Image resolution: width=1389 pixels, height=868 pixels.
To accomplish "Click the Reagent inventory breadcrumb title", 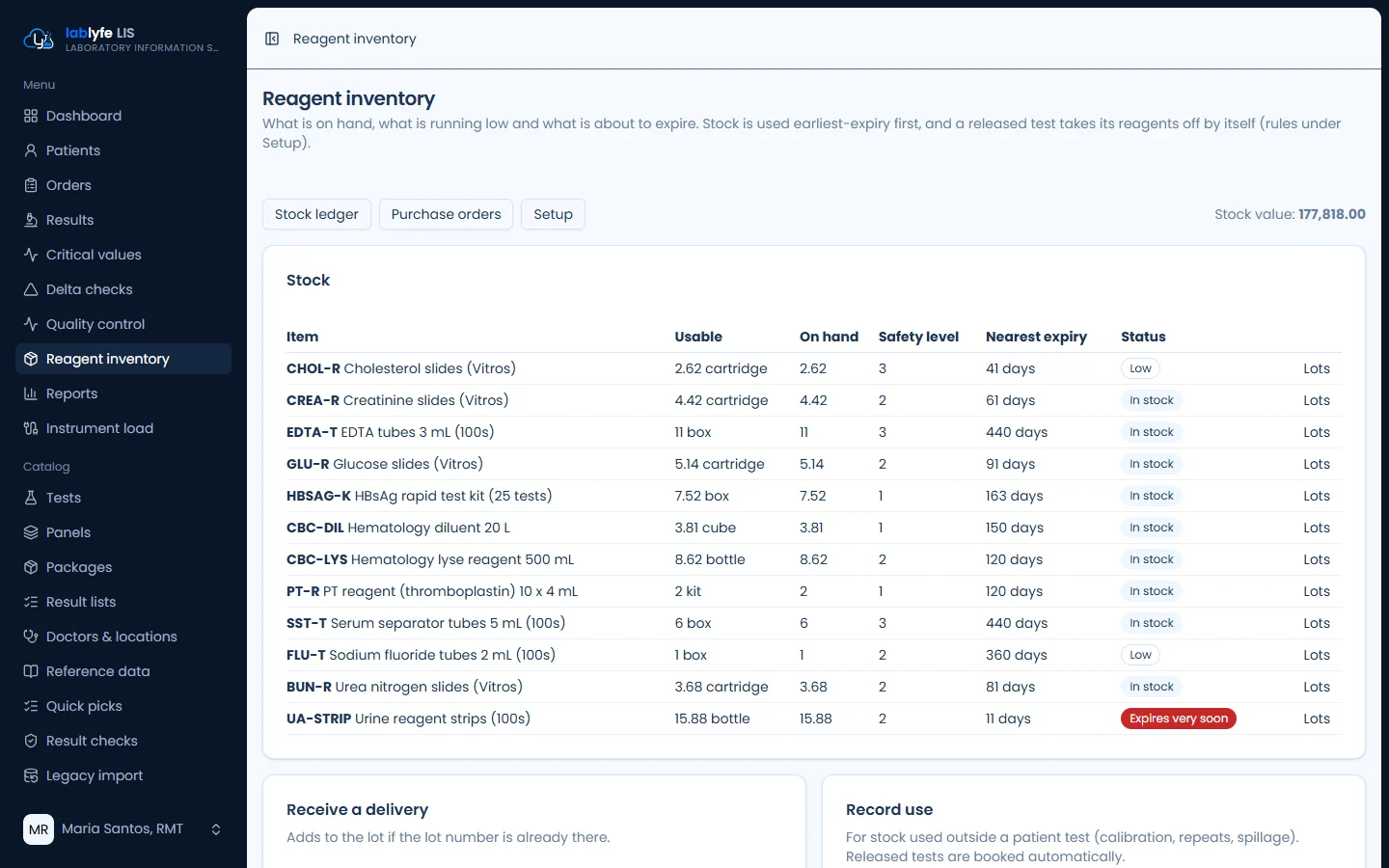I will 355,39.
